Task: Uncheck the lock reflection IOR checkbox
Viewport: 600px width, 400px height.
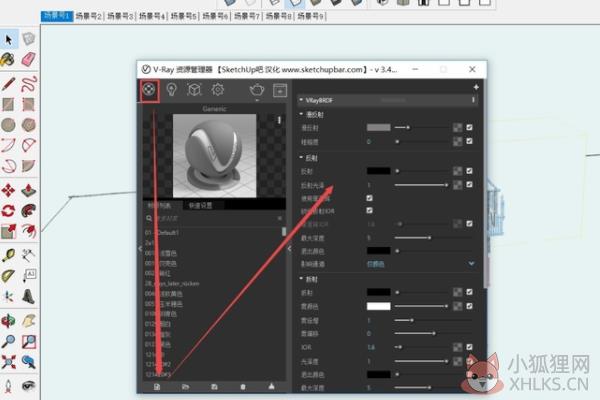Action: pyautogui.click(x=369, y=211)
